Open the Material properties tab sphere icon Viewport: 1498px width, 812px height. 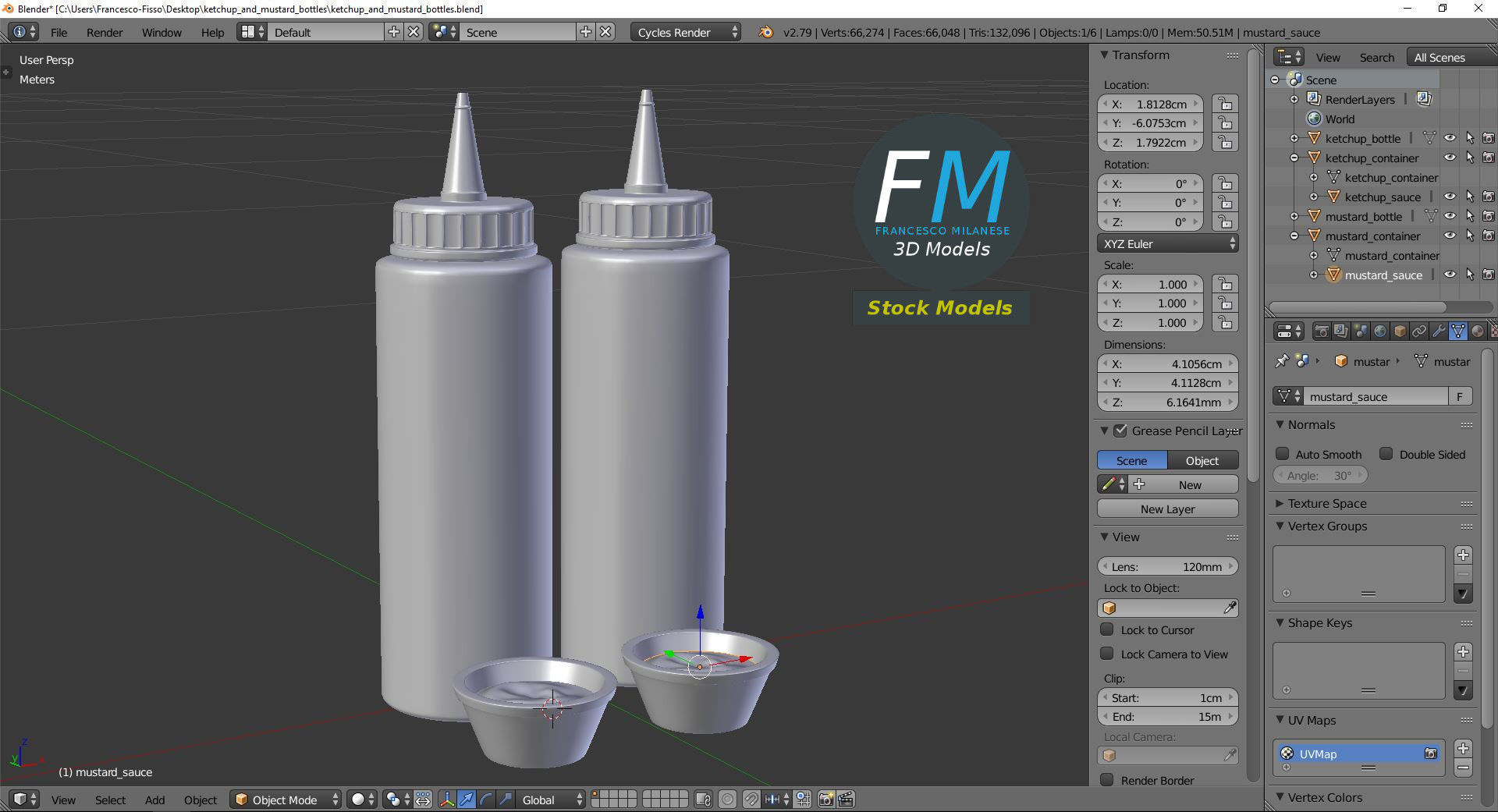pyautogui.click(x=1477, y=331)
